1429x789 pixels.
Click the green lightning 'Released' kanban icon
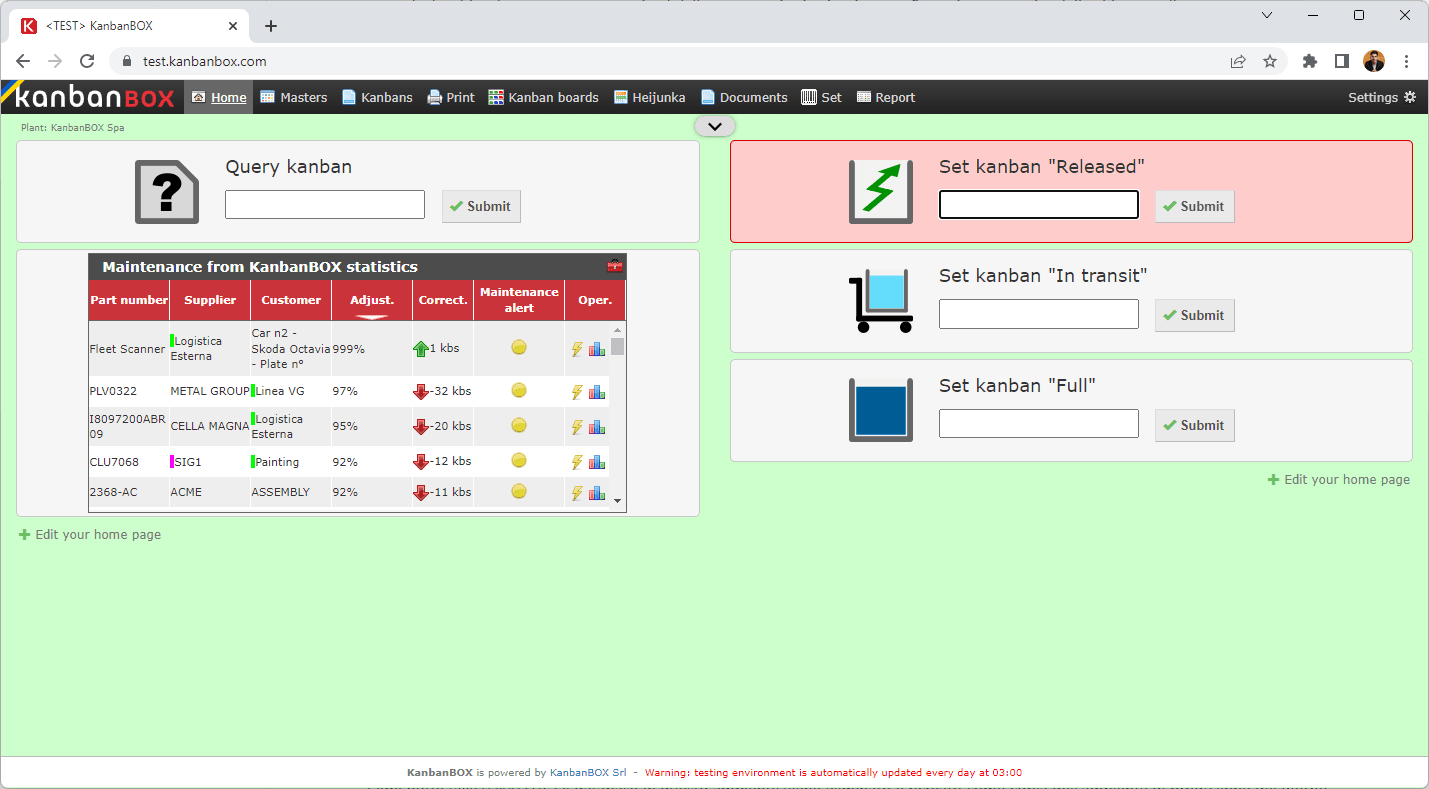(880, 190)
